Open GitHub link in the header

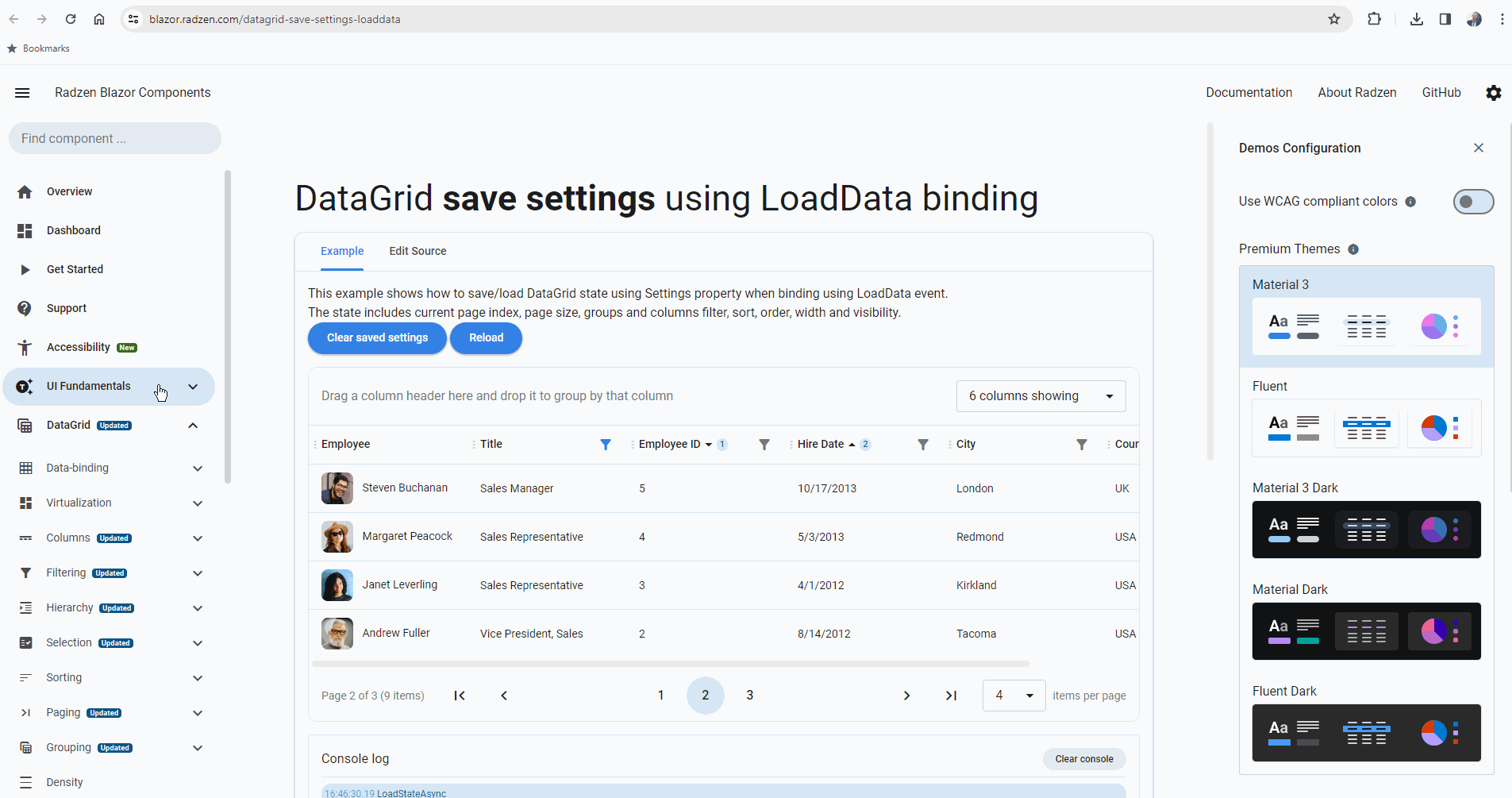point(1441,93)
